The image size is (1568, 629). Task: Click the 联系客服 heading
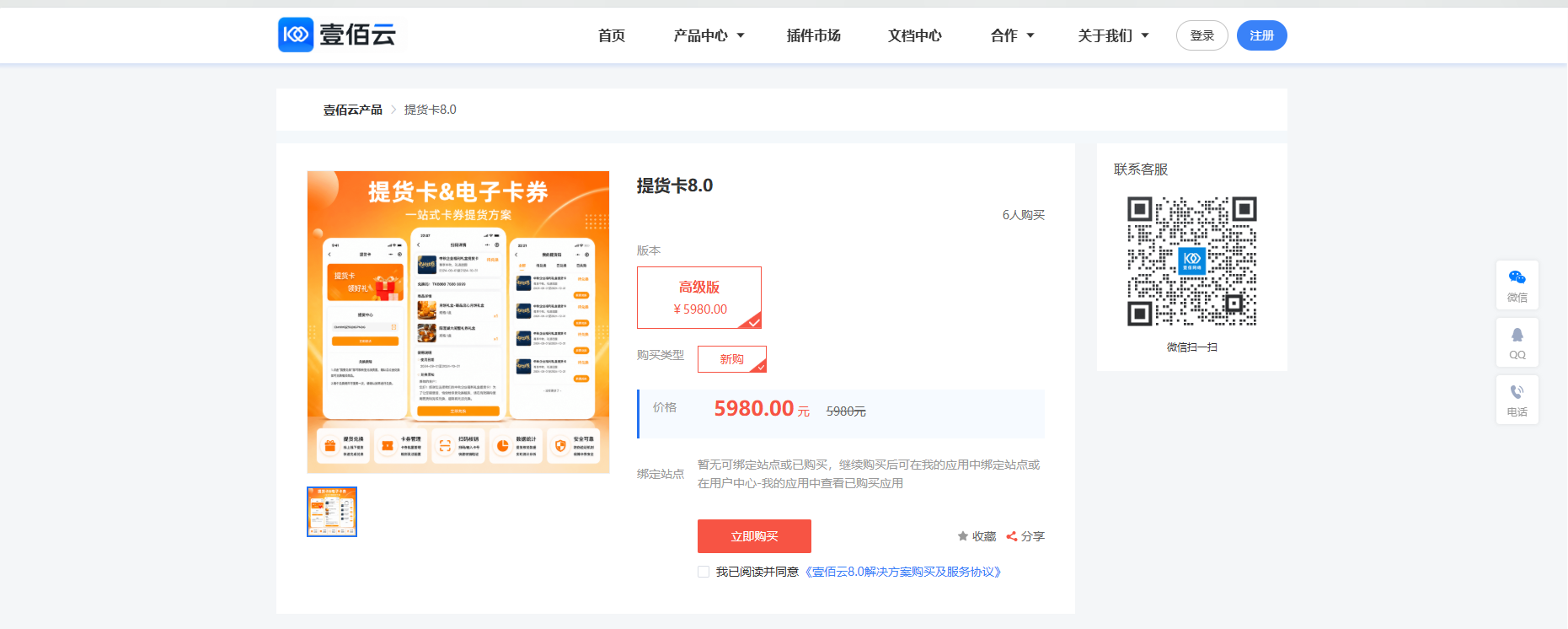point(1141,169)
